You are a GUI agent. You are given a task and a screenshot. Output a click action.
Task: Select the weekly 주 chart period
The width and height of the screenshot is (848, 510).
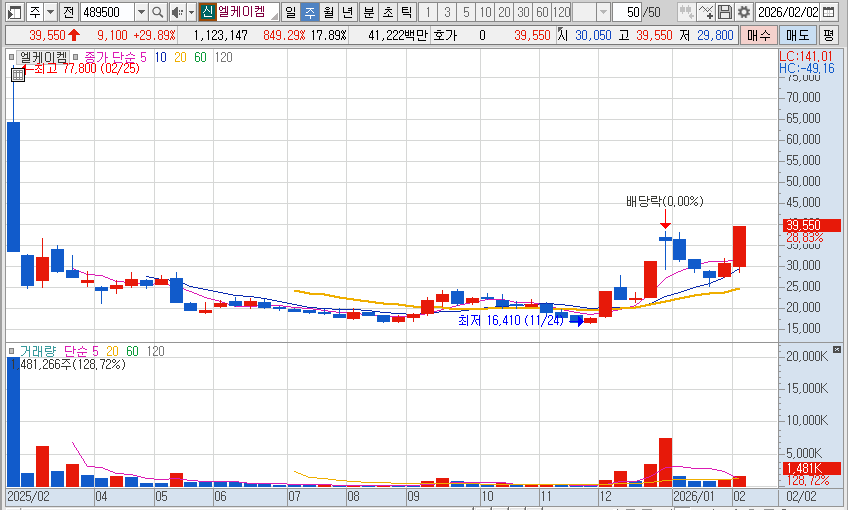[310, 11]
